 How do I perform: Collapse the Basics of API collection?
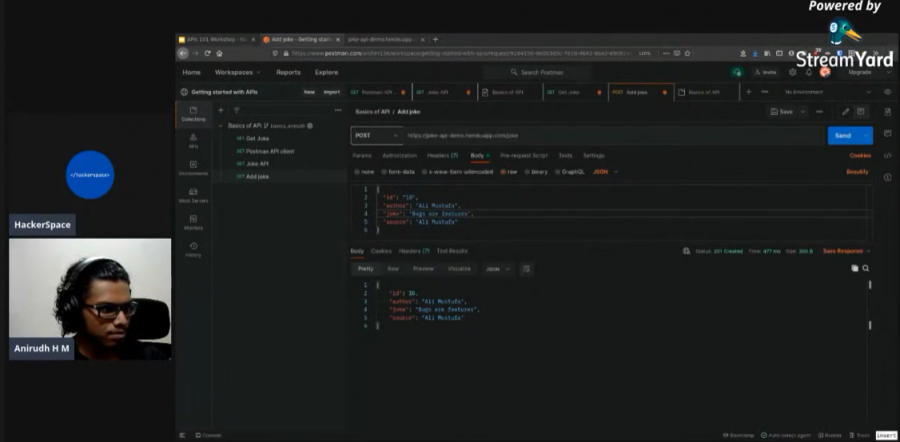point(221,125)
